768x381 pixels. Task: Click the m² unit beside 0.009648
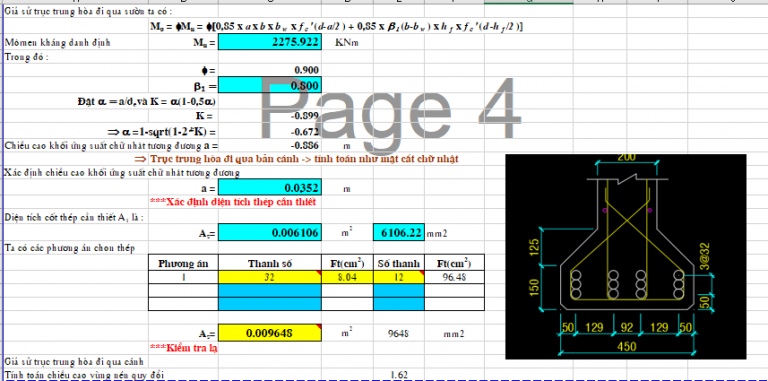click(347, 333)
